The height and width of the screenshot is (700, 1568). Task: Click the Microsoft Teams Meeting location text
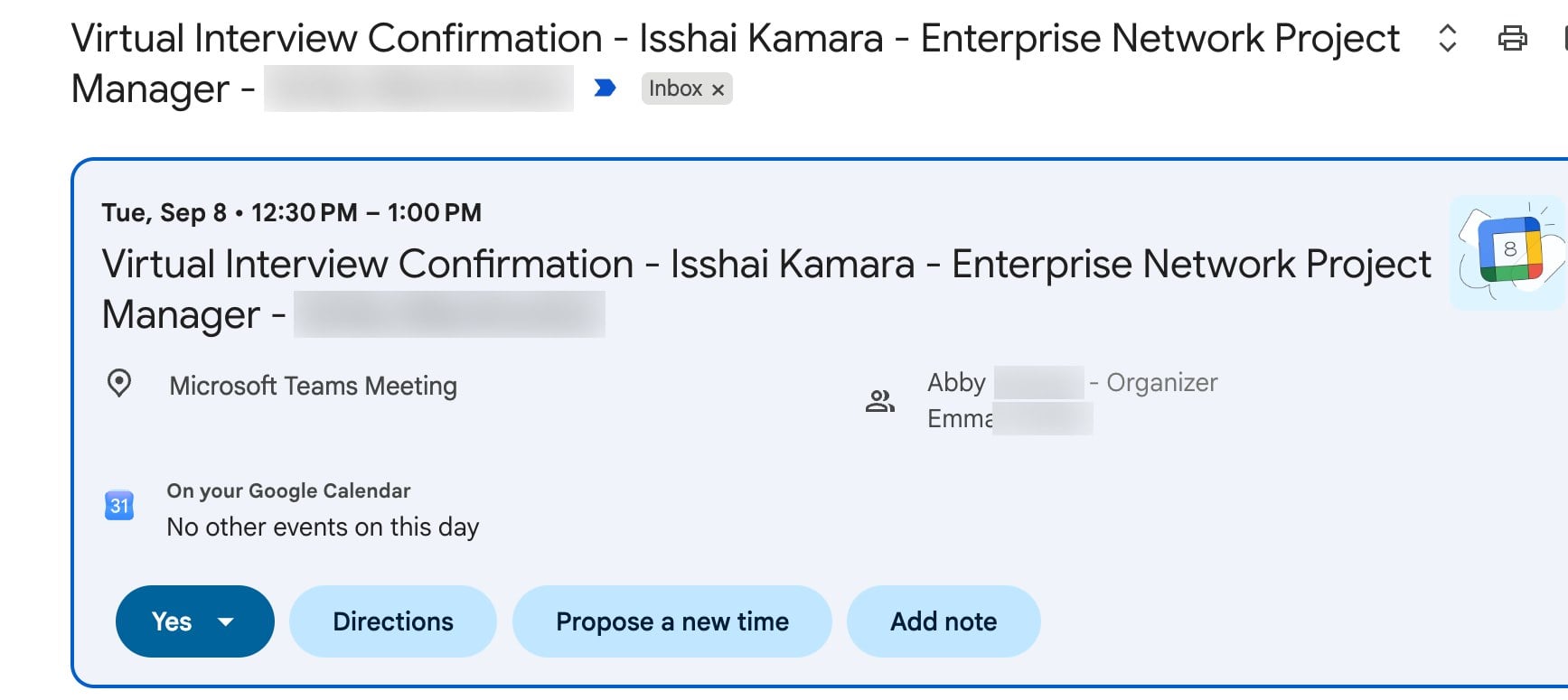[314, 386]
